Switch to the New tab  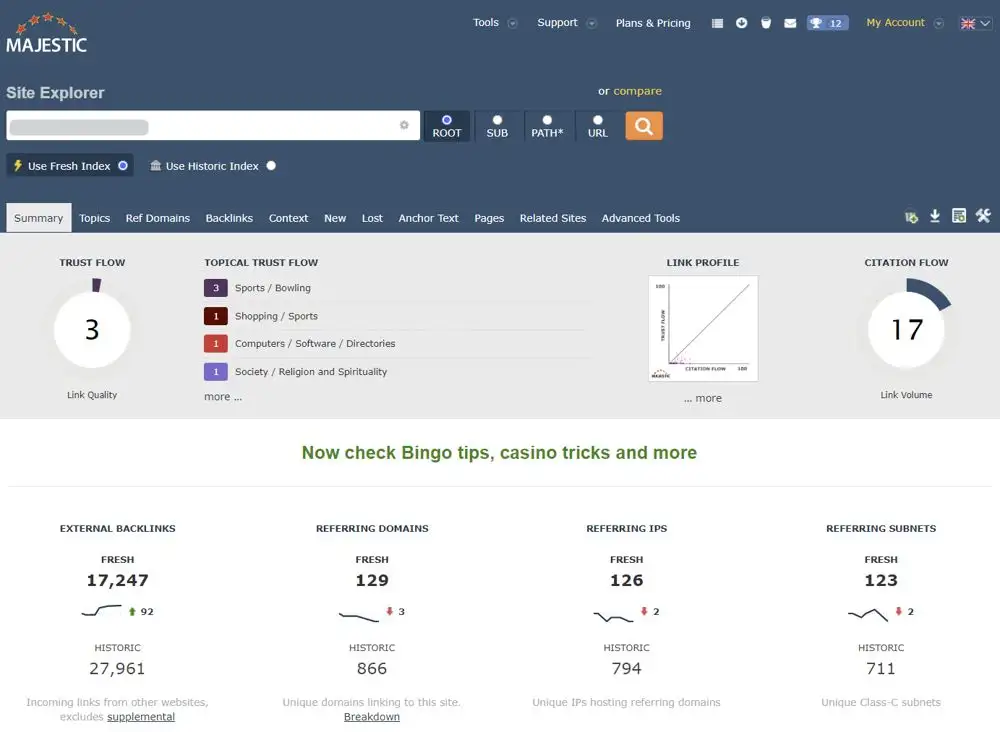[x=335, y=218]
